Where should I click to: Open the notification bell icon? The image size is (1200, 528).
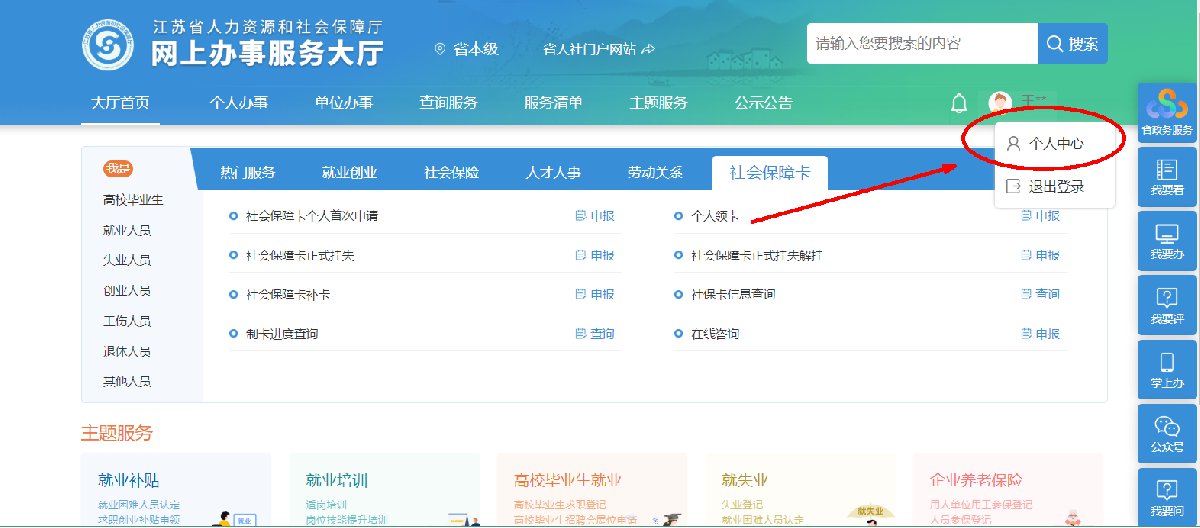pyautogui.click(x=959, y=102)
